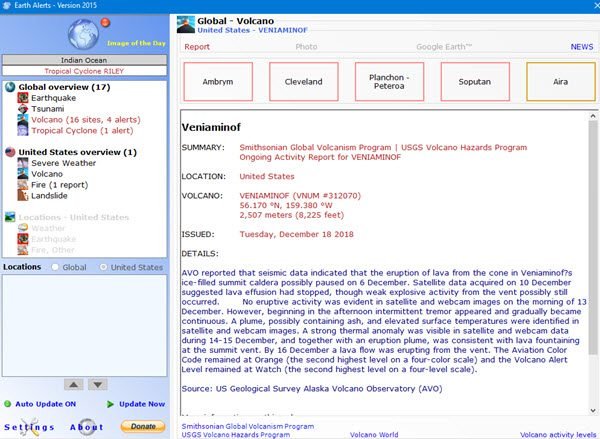Image resolution: width=600 pixels, height=439 pixels.
Task: Select the Cleveland volcano button
Action: point(304,82)
